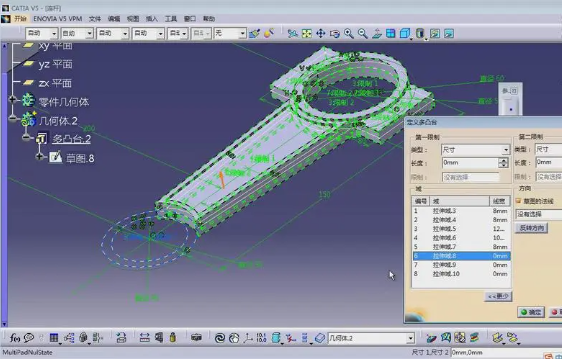Open the 文件 menu

click(x=95, y=19)
